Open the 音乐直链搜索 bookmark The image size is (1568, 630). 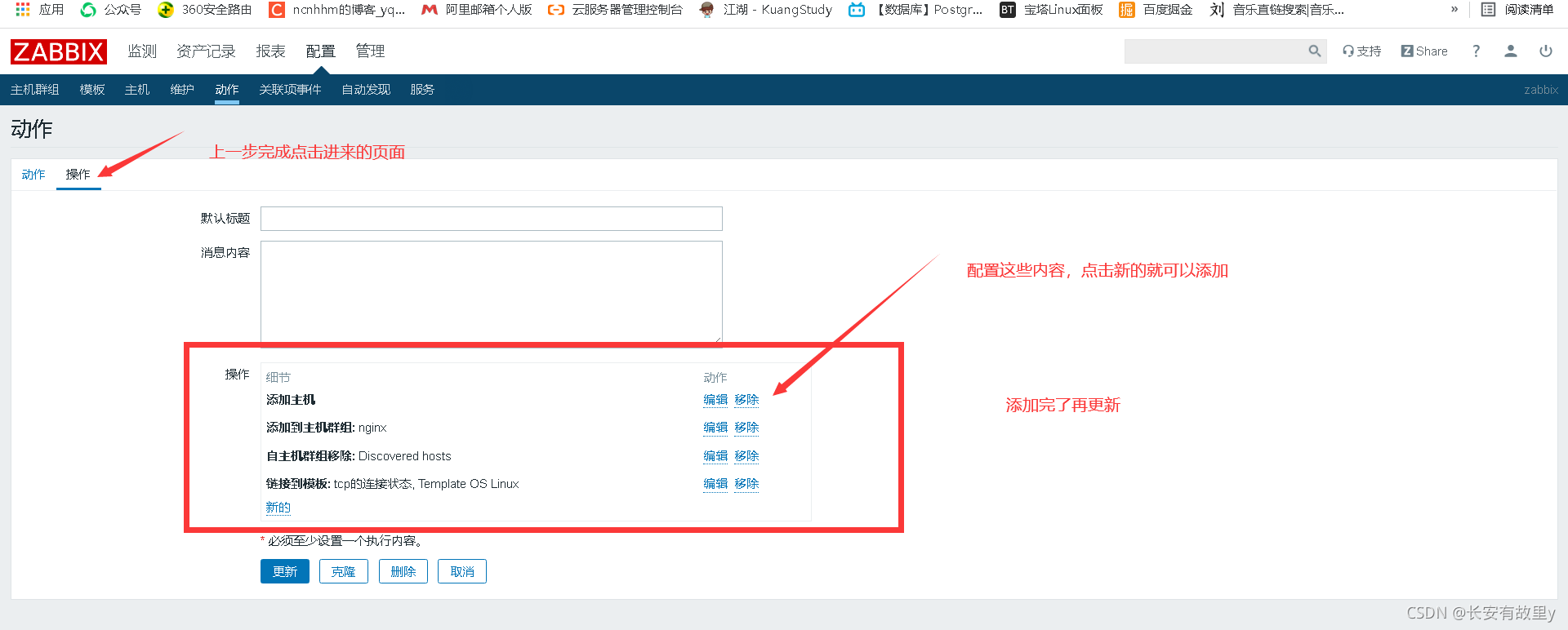click(x=1276, y=10)
